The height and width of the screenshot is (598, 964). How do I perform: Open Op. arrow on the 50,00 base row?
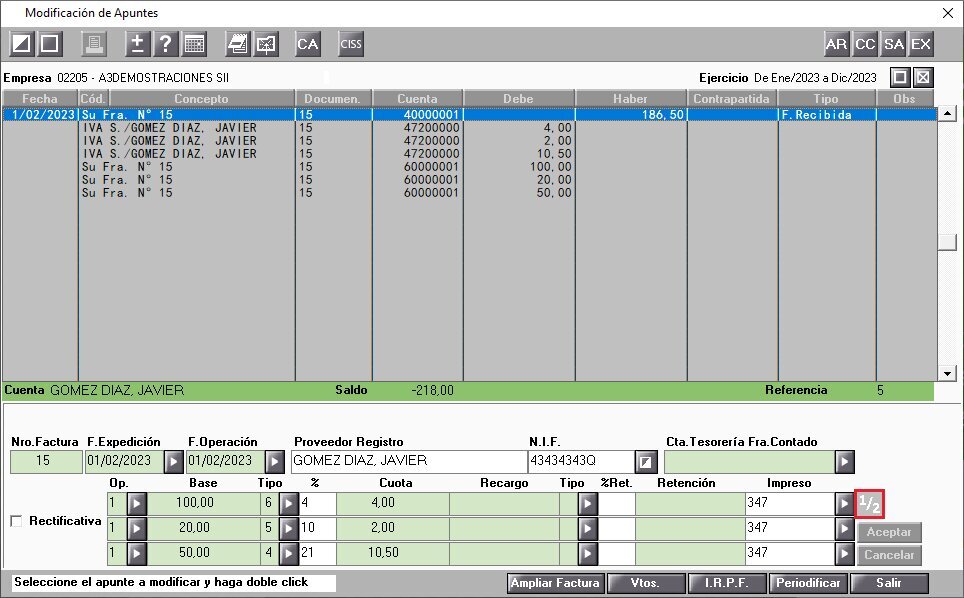tap(136, 554)
